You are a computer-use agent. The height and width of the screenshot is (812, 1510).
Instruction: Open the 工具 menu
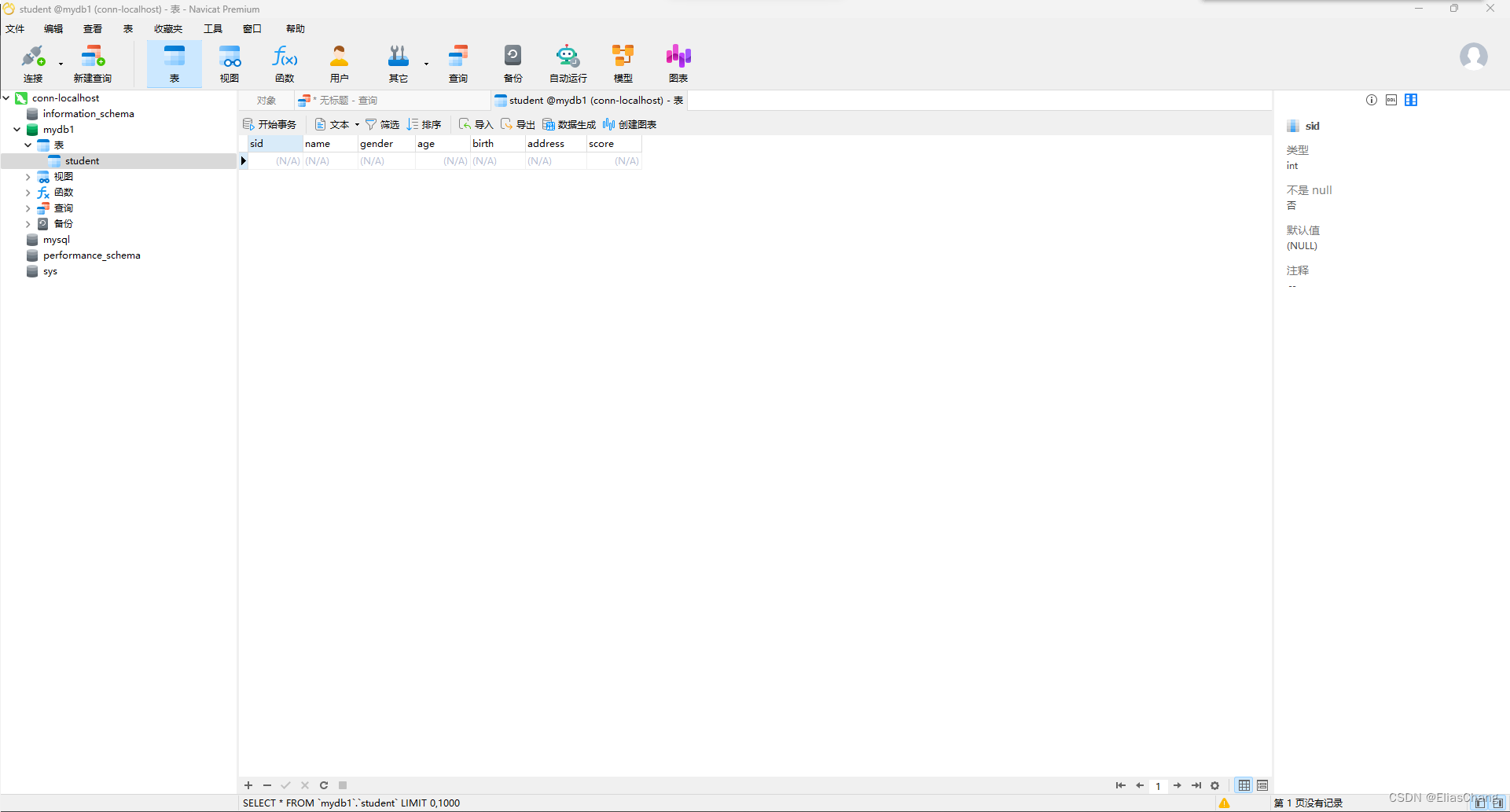coord(213,28)
